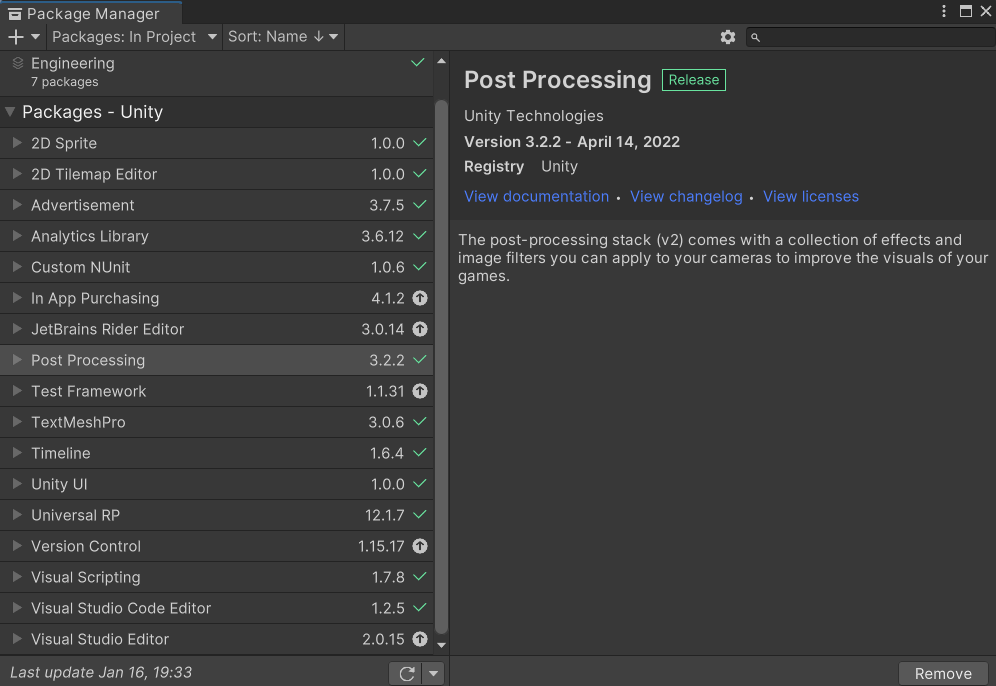Select the Visual Scripting package
Screen dimensions: 996x686
217,577
